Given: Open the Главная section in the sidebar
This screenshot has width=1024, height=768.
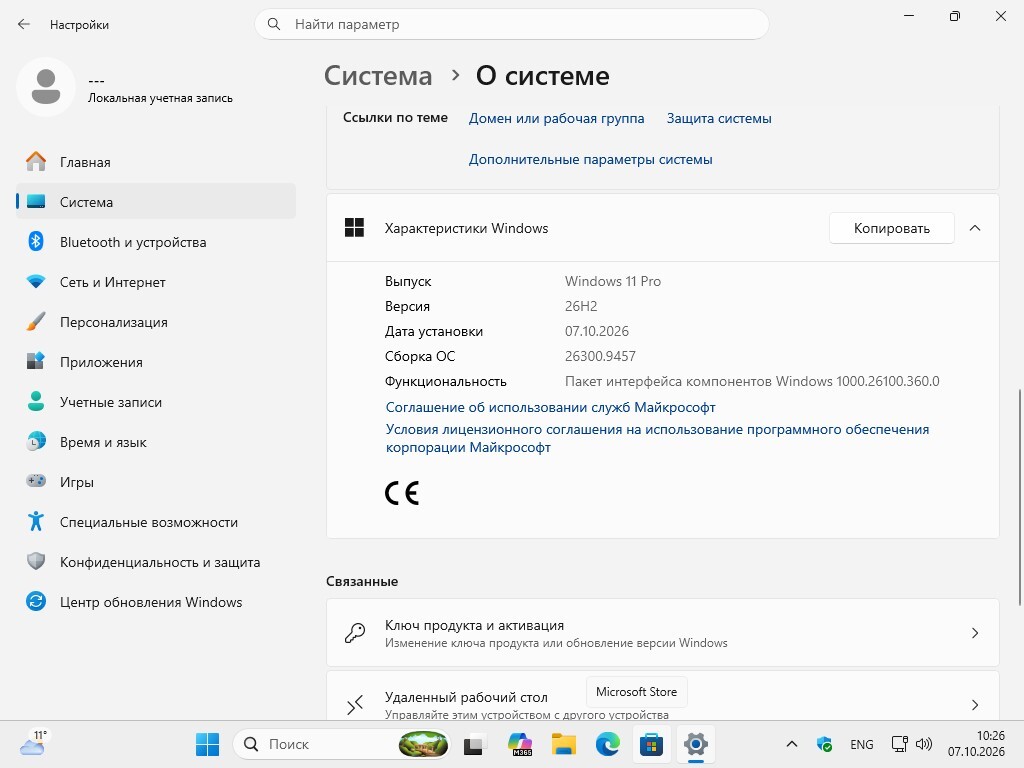Looking at the screenshot, I should click(155, 162).
